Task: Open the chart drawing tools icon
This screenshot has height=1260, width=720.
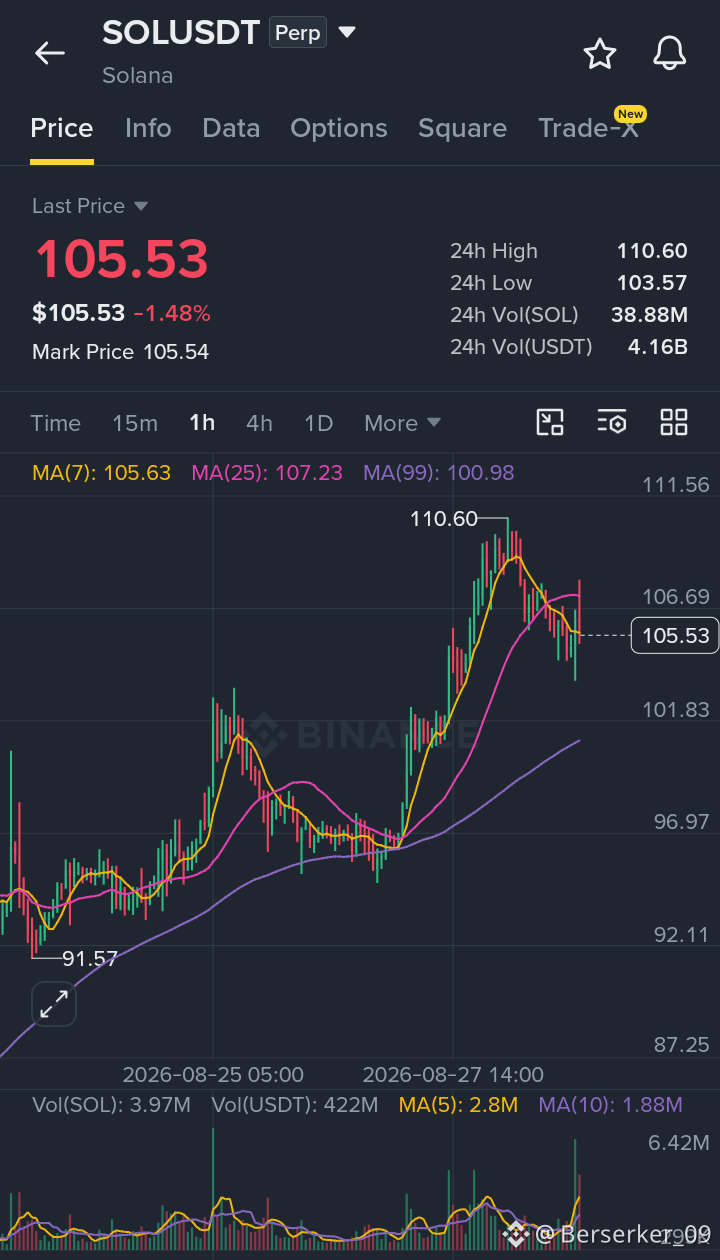Action: pos(550,422)
